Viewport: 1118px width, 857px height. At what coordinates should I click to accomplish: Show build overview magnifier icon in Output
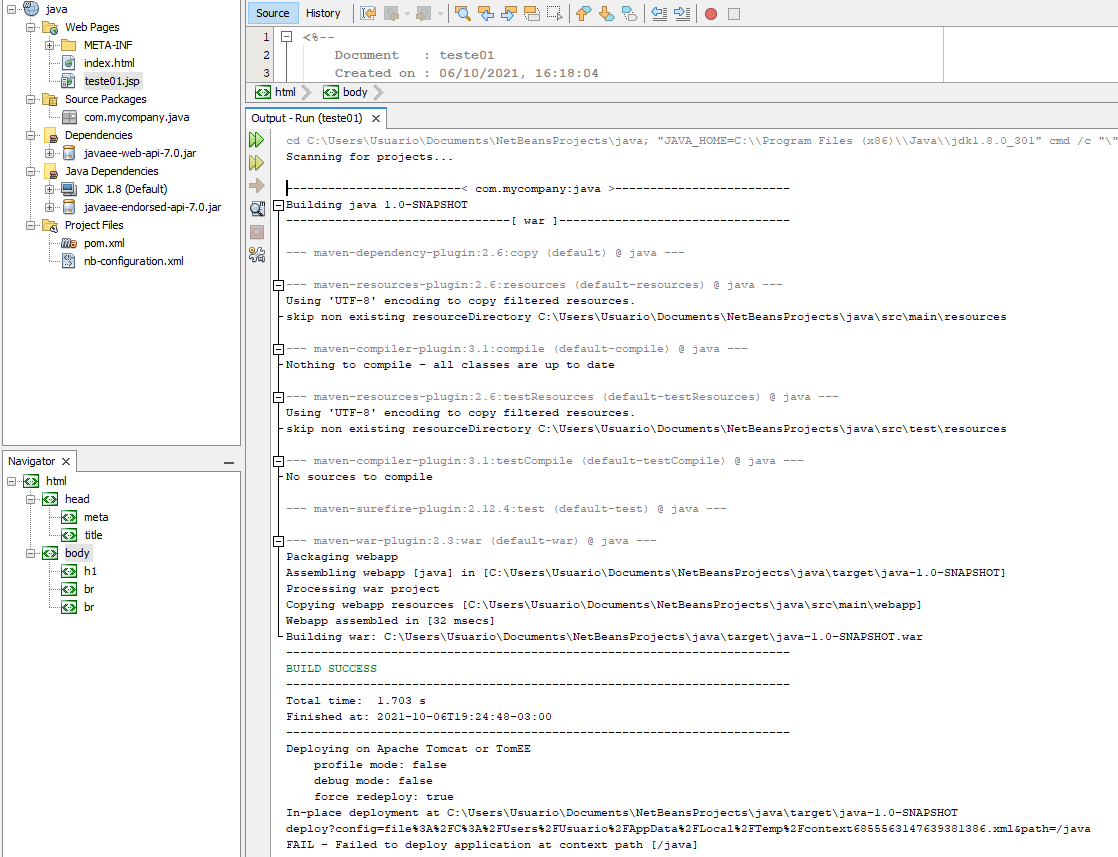pyautogui.click(x=257, y=209)
